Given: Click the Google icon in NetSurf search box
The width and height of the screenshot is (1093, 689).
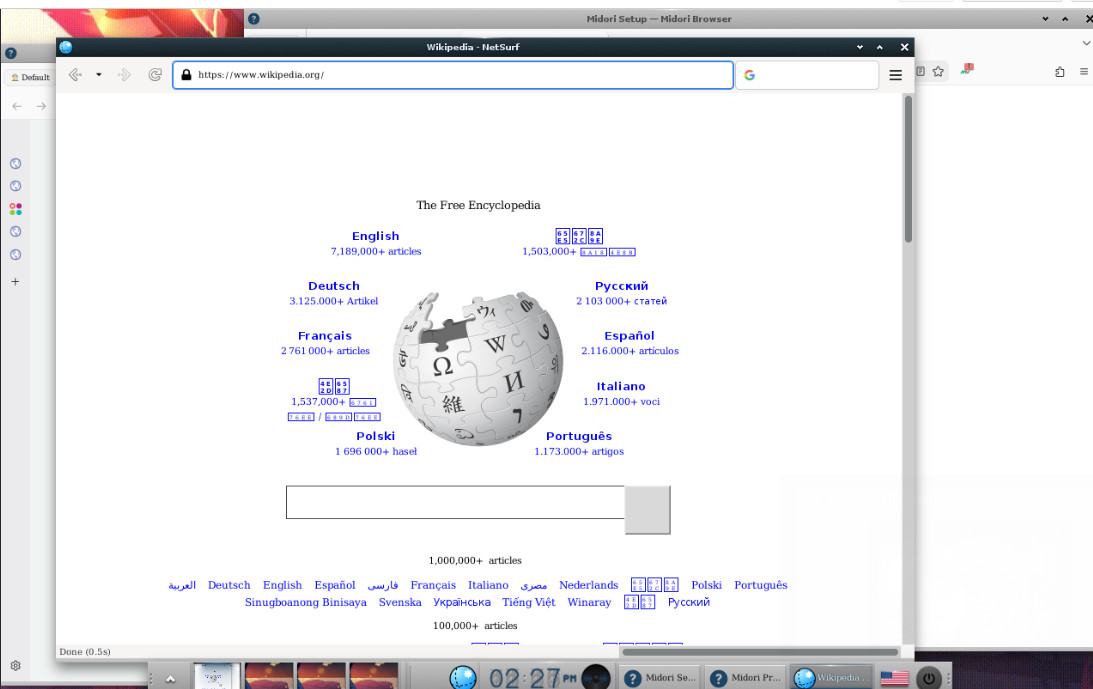Looking at the screenshot, I should 749,75.
